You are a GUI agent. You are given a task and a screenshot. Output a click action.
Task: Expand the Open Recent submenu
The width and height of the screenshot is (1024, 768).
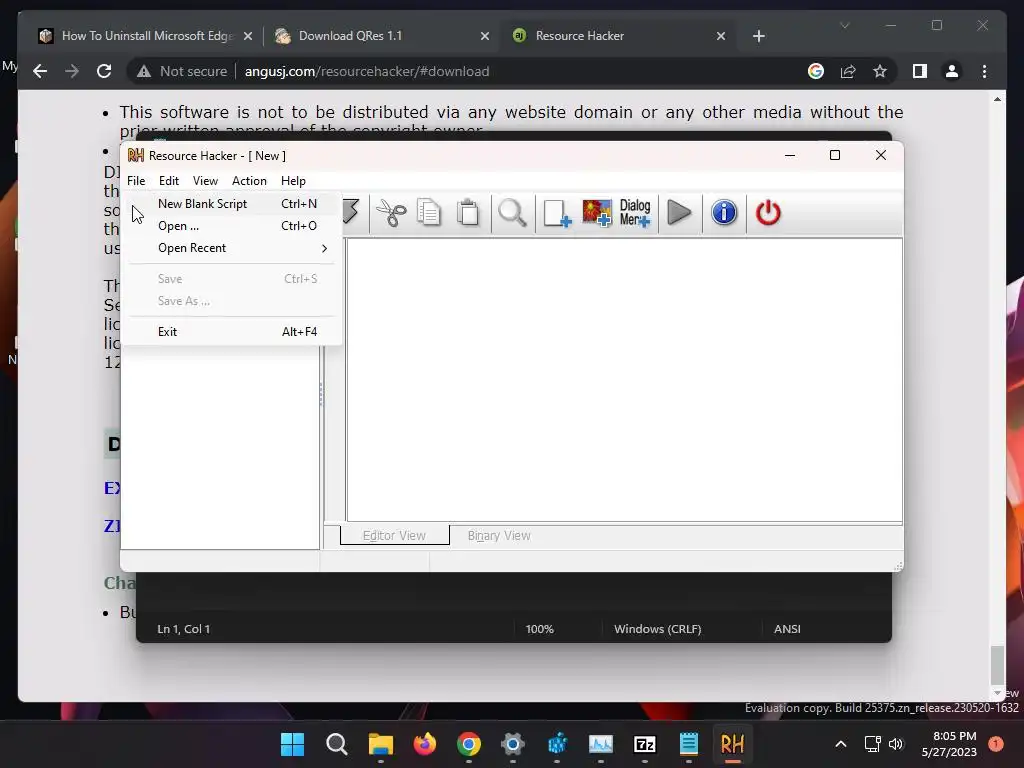coord(232,248)
